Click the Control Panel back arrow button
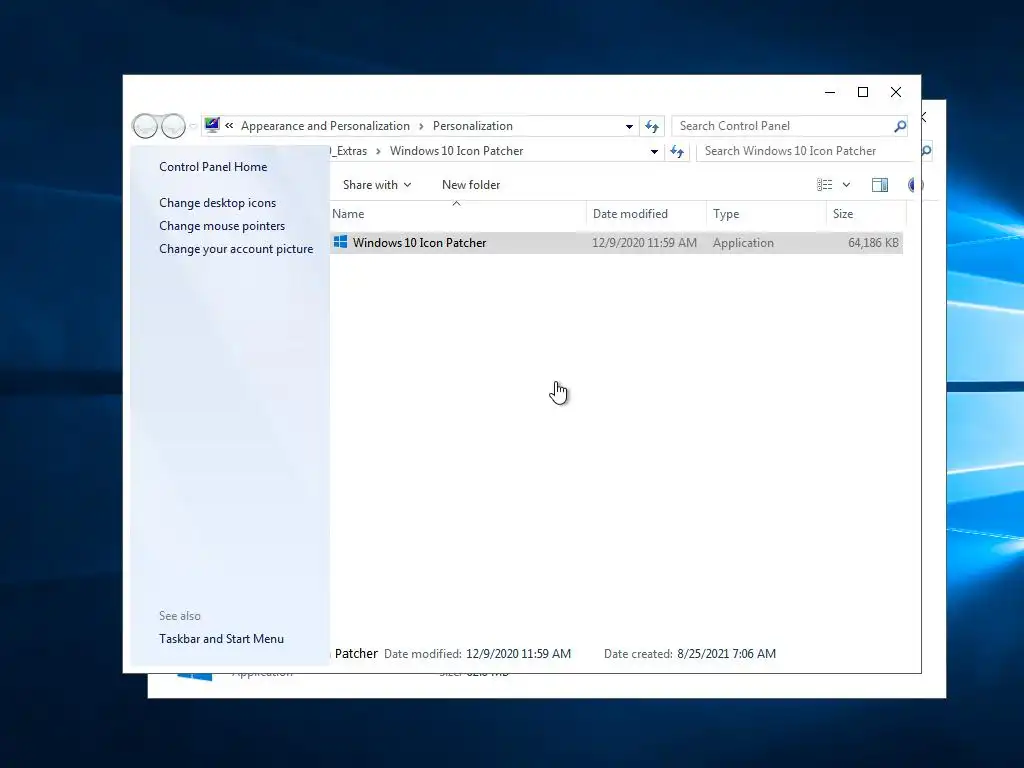The height and width of the screenshot is (768, 1024). point(145,126)
